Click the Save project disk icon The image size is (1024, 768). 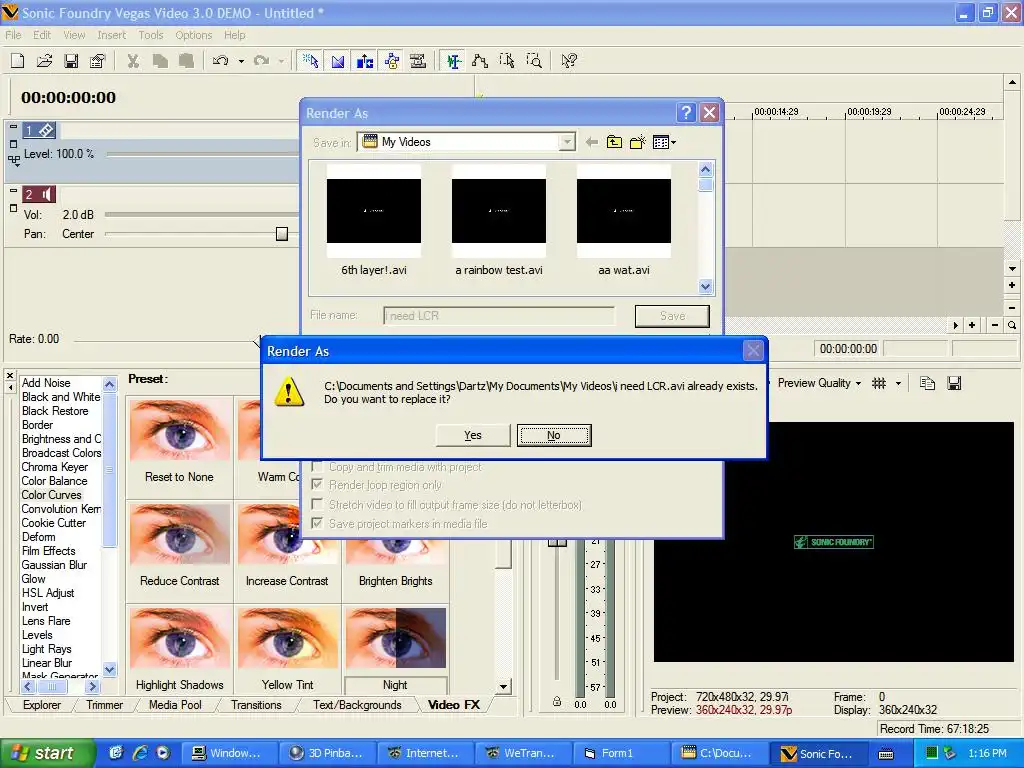71,61
